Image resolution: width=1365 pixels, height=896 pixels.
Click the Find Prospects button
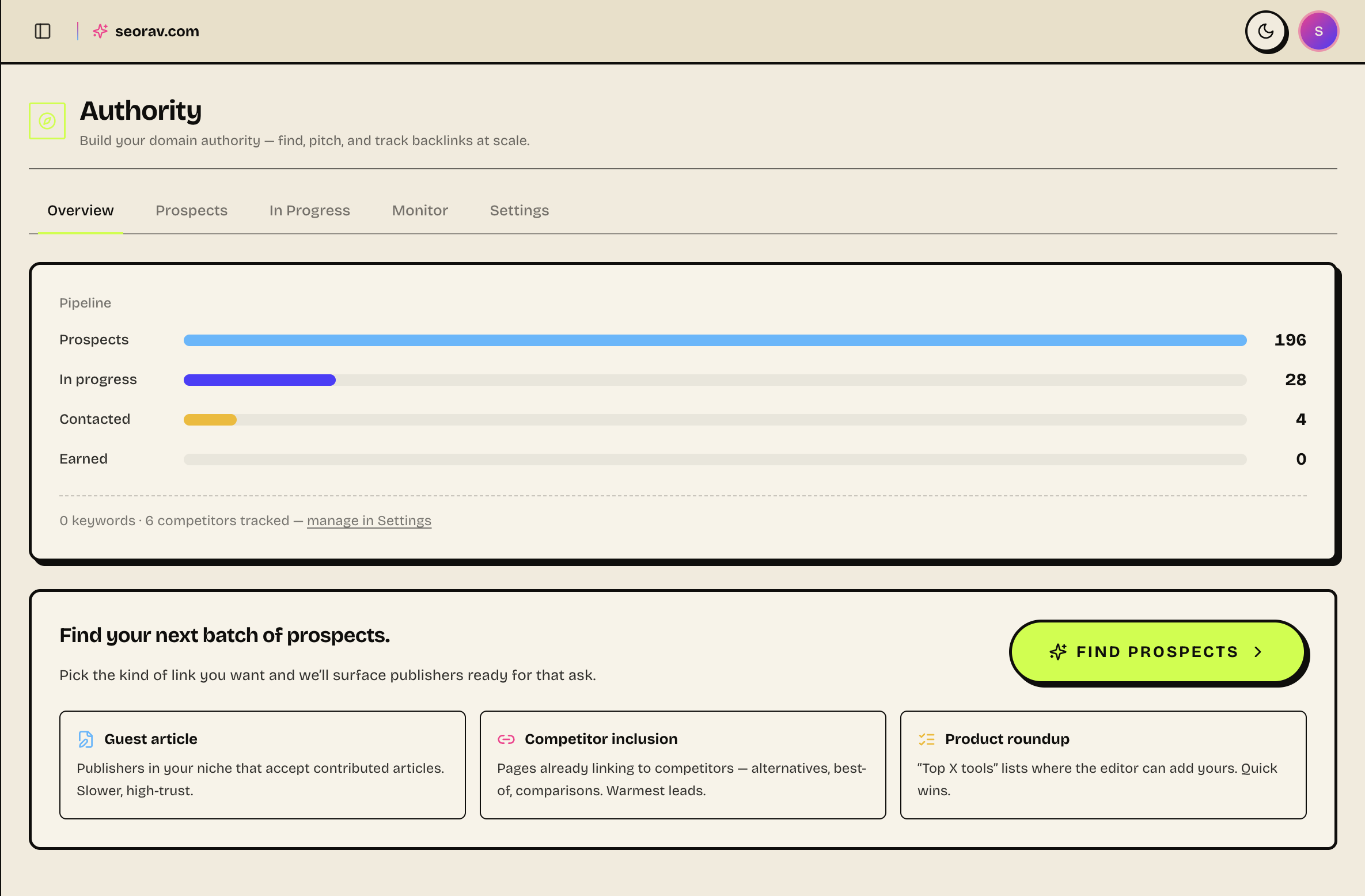pos(1158,652)
